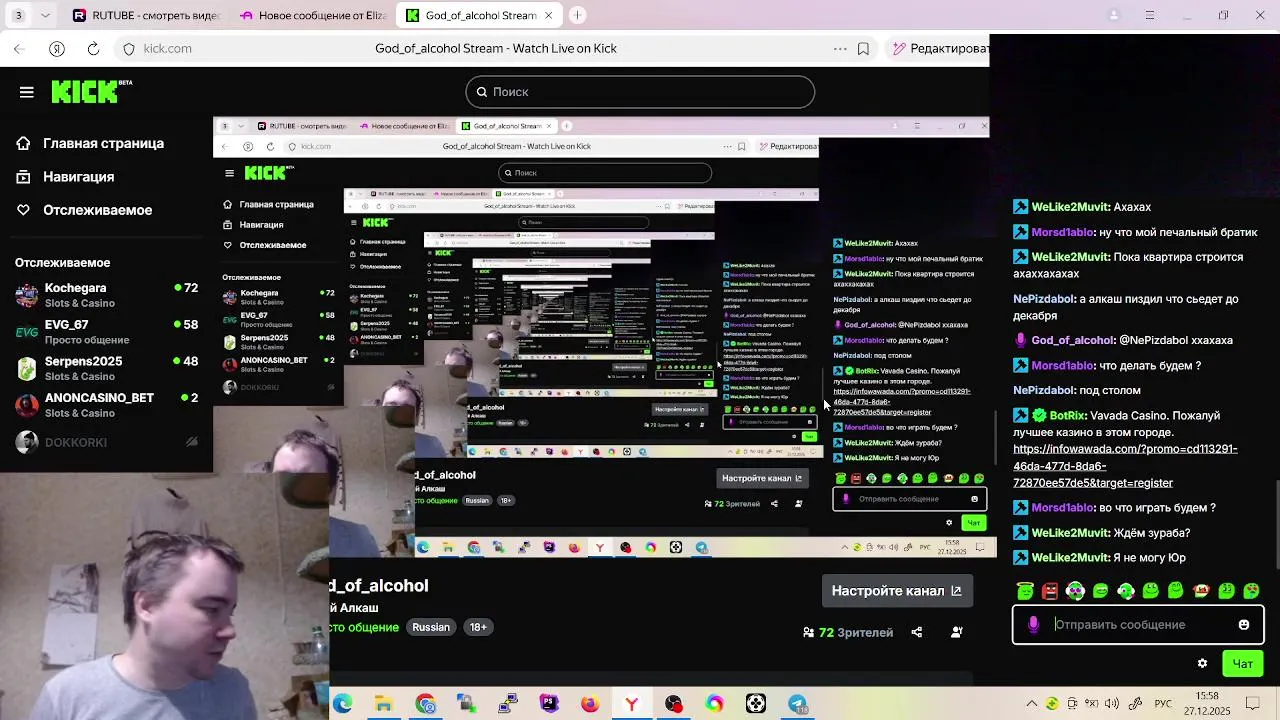This screenshot has width=1280, height=720.
Task: Click Yandex home button
Action: tap(57, 48)
